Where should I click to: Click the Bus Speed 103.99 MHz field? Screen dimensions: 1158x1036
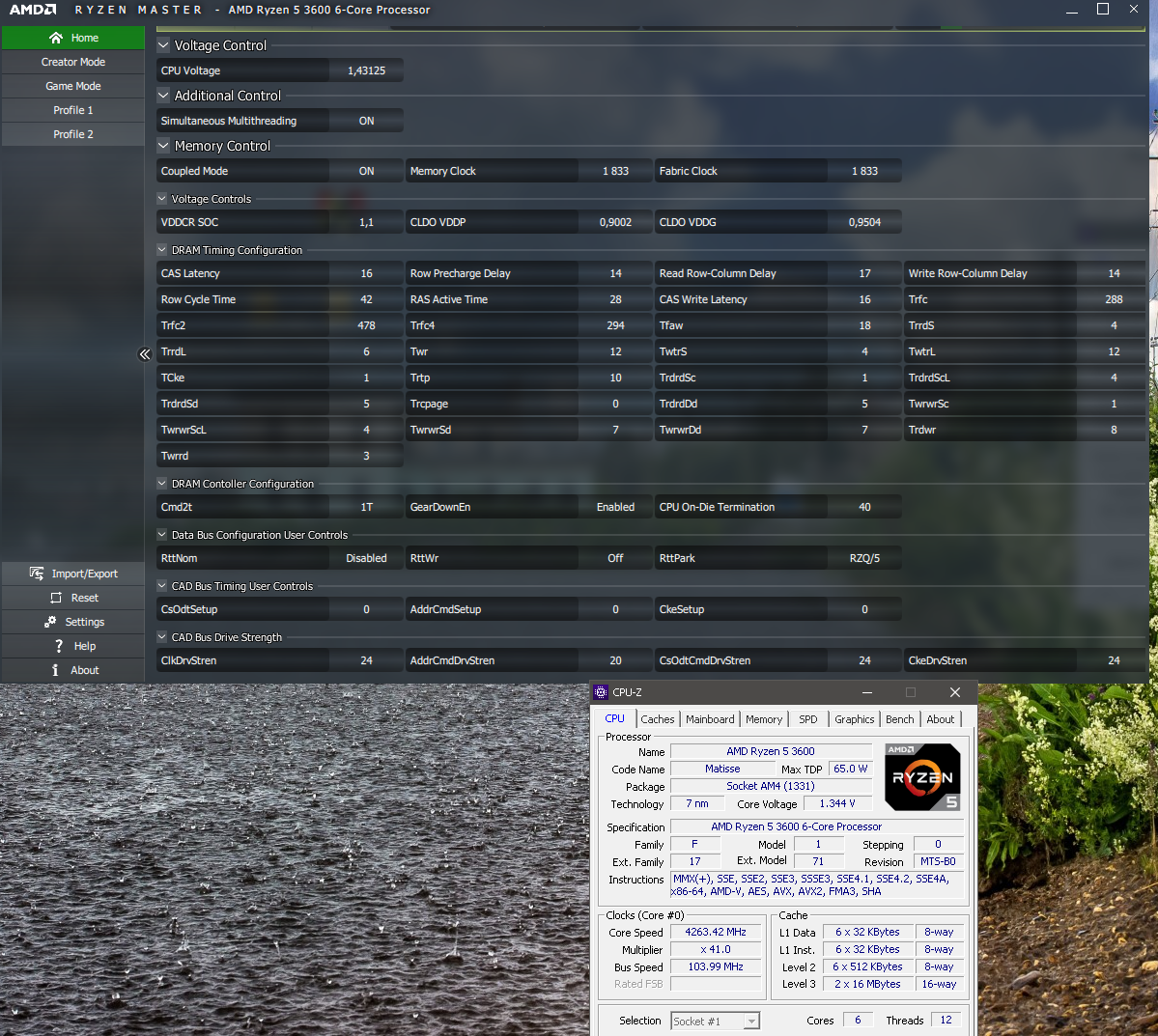tap(716, 966)
